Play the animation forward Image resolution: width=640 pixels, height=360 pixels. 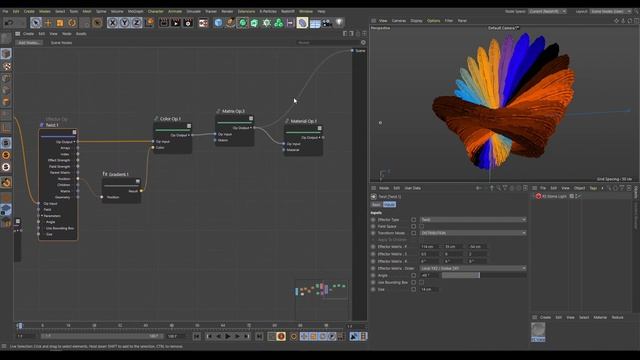tap(228, 336)
